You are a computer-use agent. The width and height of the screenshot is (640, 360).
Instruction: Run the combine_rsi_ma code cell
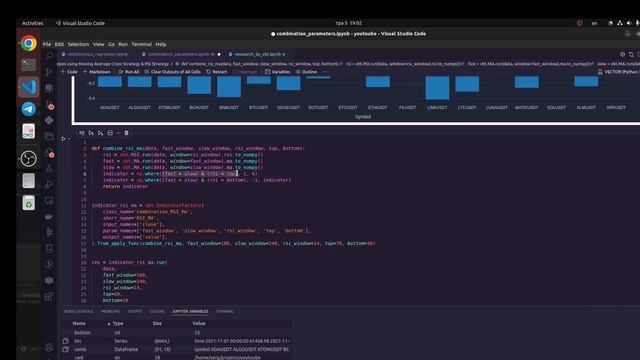[x=63, y=139]
